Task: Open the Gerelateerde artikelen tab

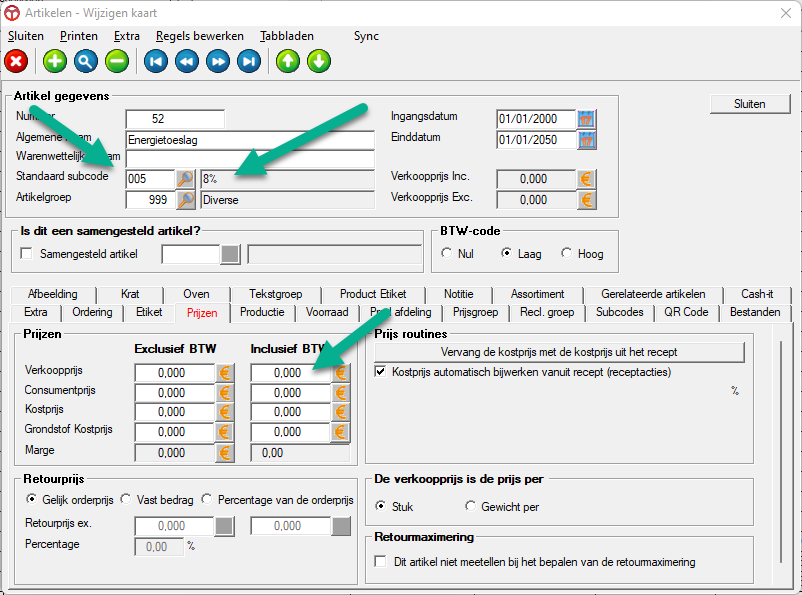Action: [653, 294]
